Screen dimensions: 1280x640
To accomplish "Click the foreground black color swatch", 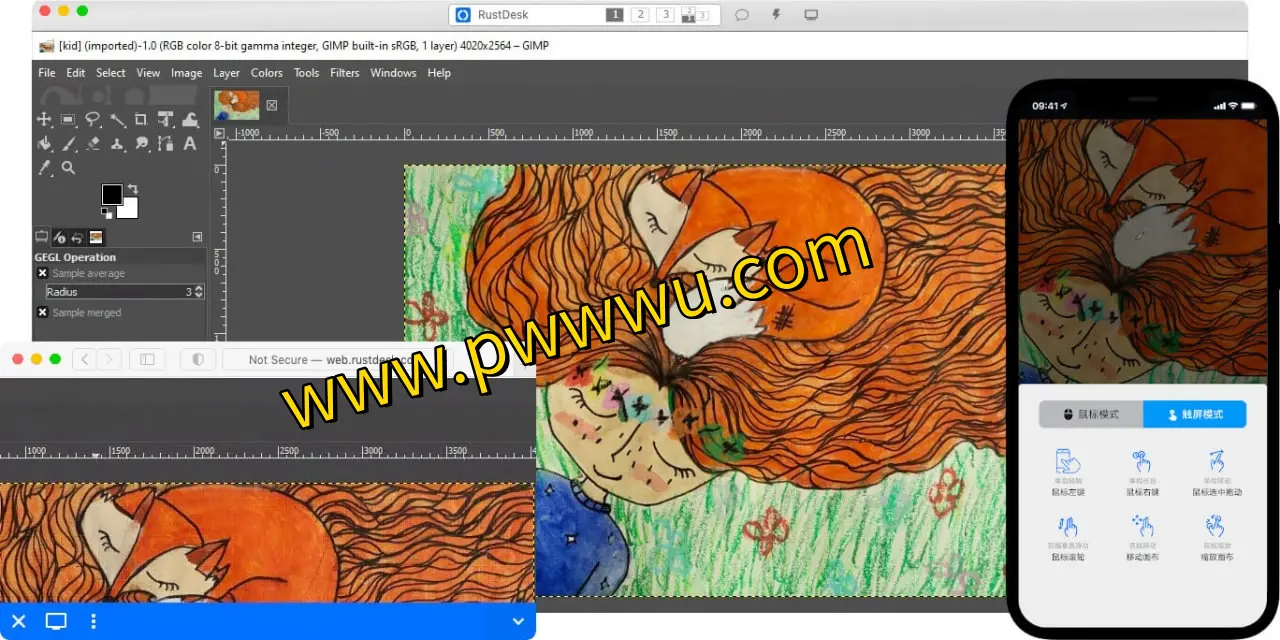I will (x=111, y=194).
